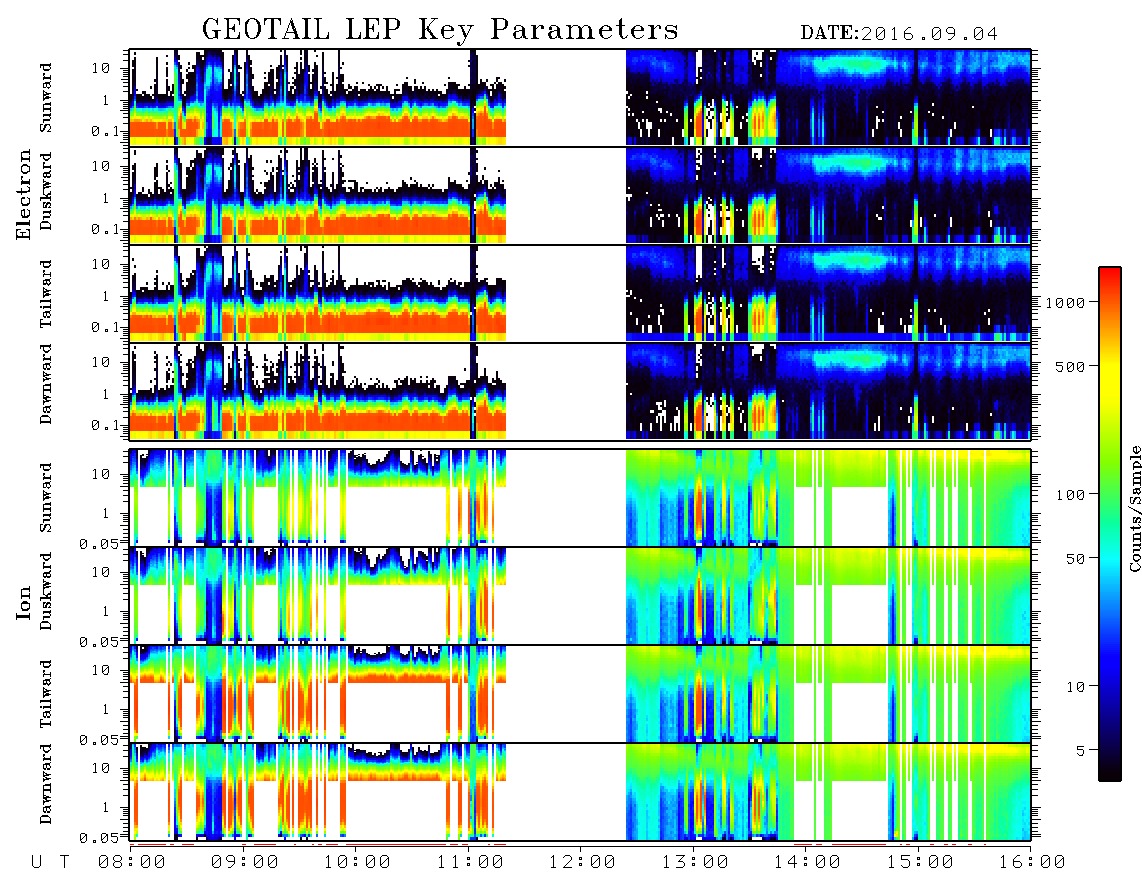This screenshot has height=880, width=1142.
Task: Click the 1000 colorbar tick label
Action: point(1065,302)
